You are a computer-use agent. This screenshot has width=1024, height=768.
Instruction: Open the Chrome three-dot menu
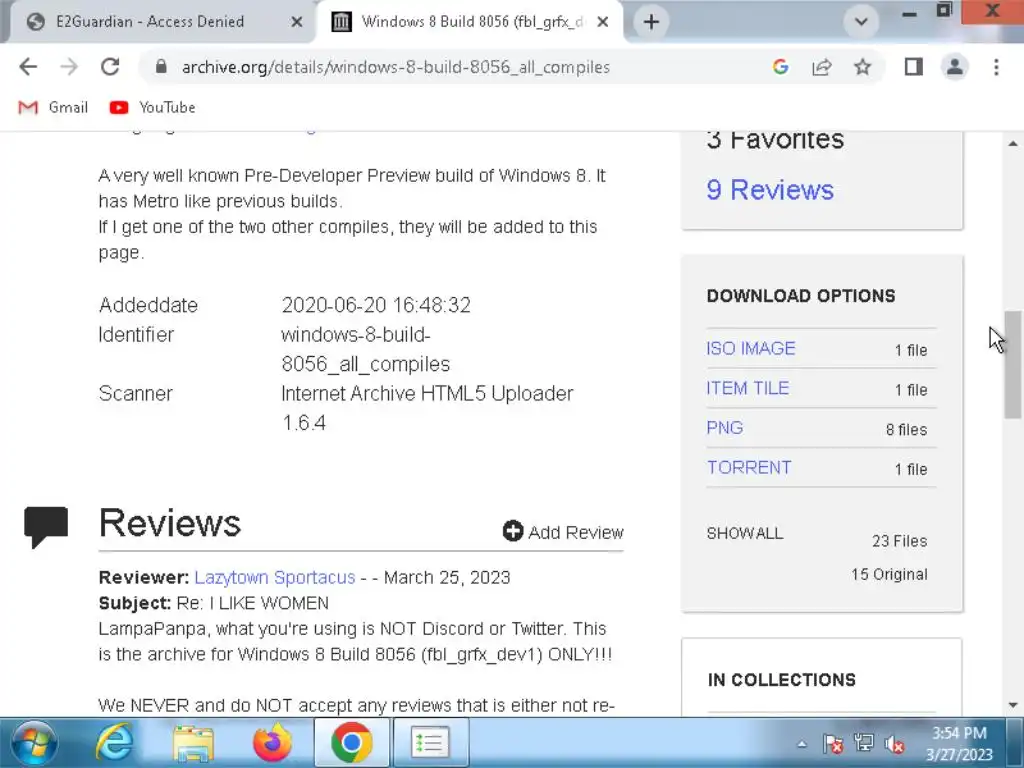(996, 67)
